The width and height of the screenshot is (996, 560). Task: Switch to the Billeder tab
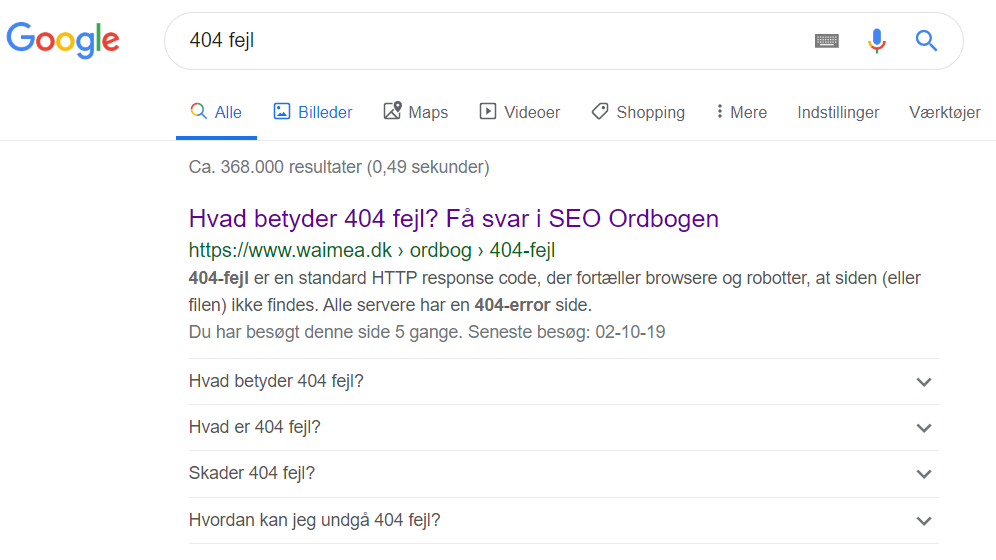pos(325,112)
